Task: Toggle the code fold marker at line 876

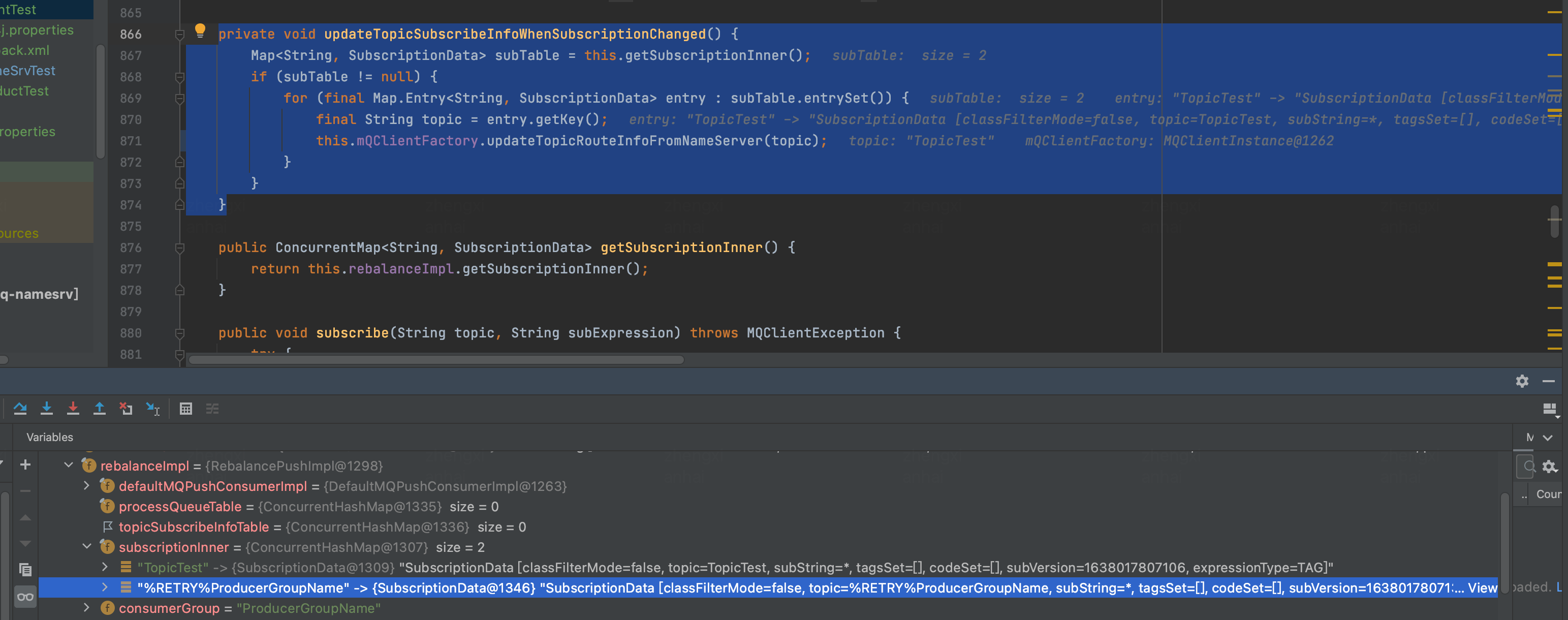Action: point(179,248)
